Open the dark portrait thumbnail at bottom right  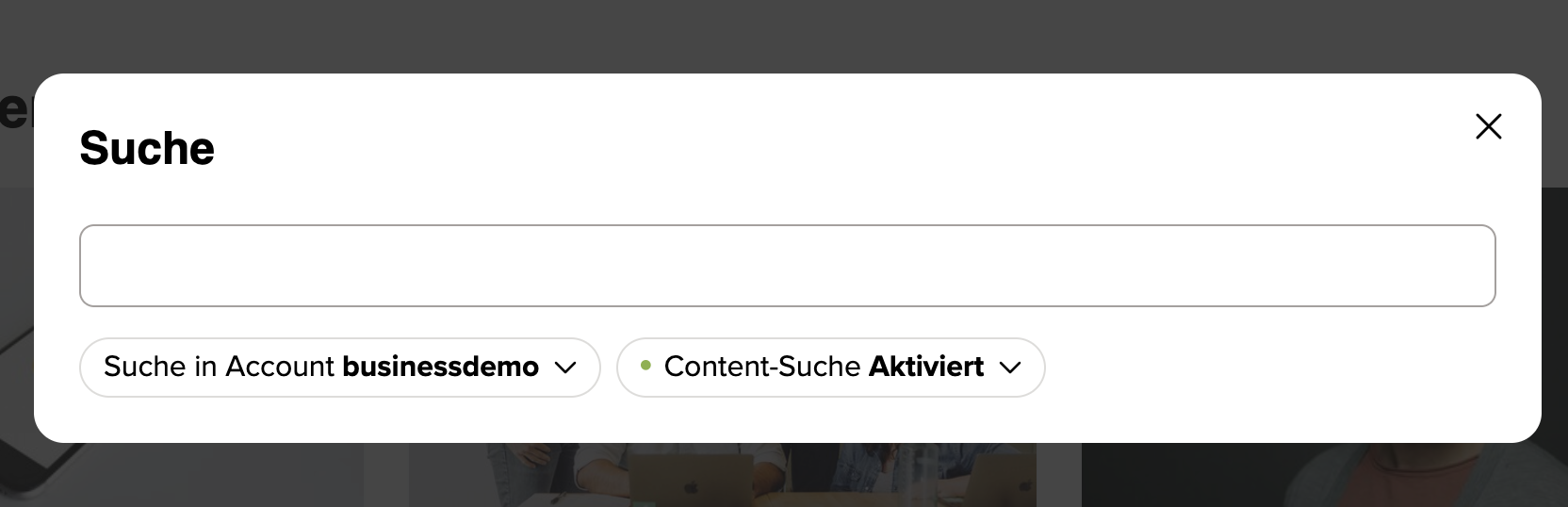coord(1319,475)
